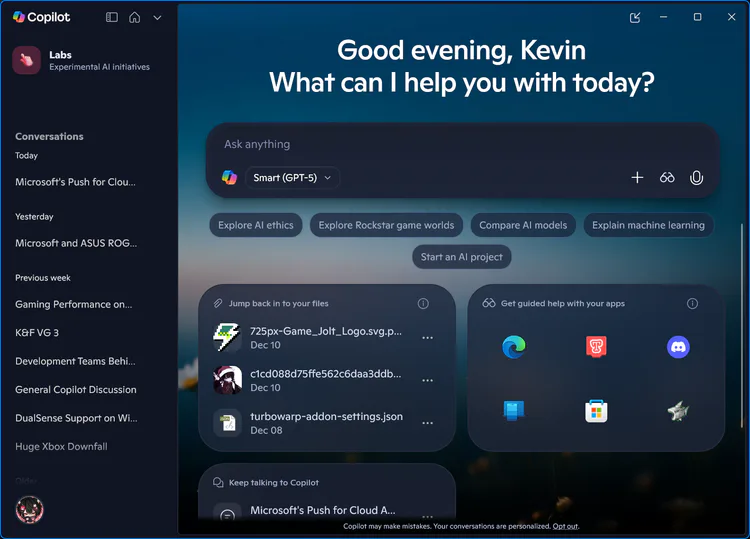Viewport: 750px width, 539px height.
Task: Click info icon on guided help card
Action: 692,304
